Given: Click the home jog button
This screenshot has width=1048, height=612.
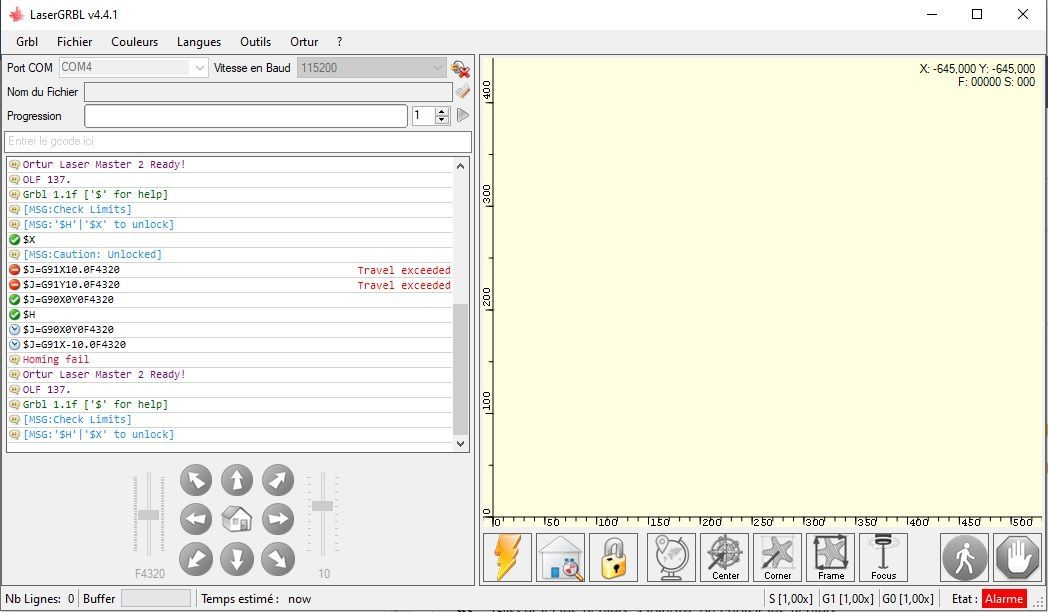Looking at the screenshot, I should tap(237, 519).
